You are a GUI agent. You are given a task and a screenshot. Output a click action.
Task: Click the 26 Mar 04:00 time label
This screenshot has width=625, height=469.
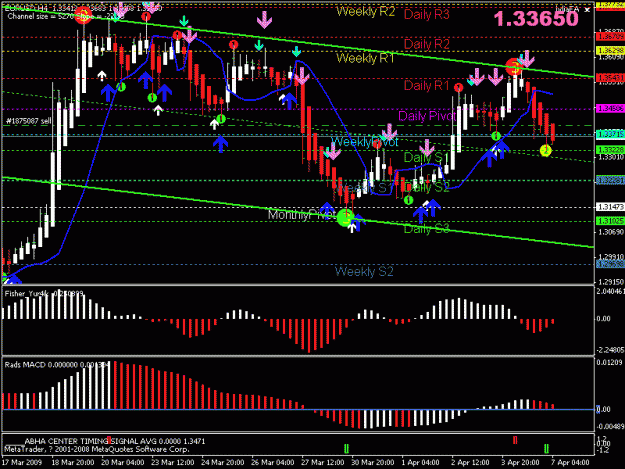click(x=272, y=463)
